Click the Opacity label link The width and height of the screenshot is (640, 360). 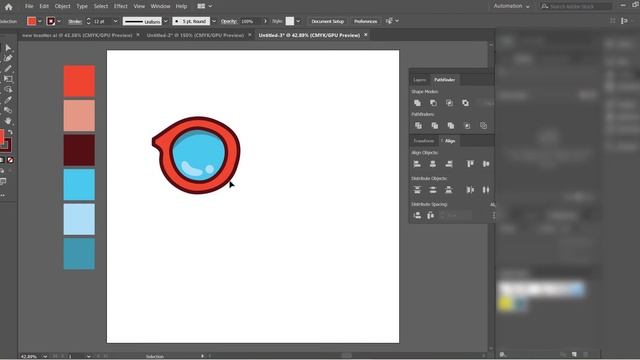click(x=229, y=21)
